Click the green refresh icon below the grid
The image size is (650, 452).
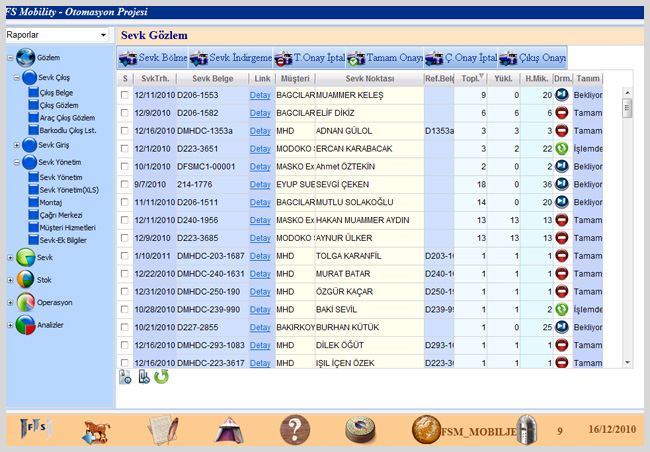[161, 377]
